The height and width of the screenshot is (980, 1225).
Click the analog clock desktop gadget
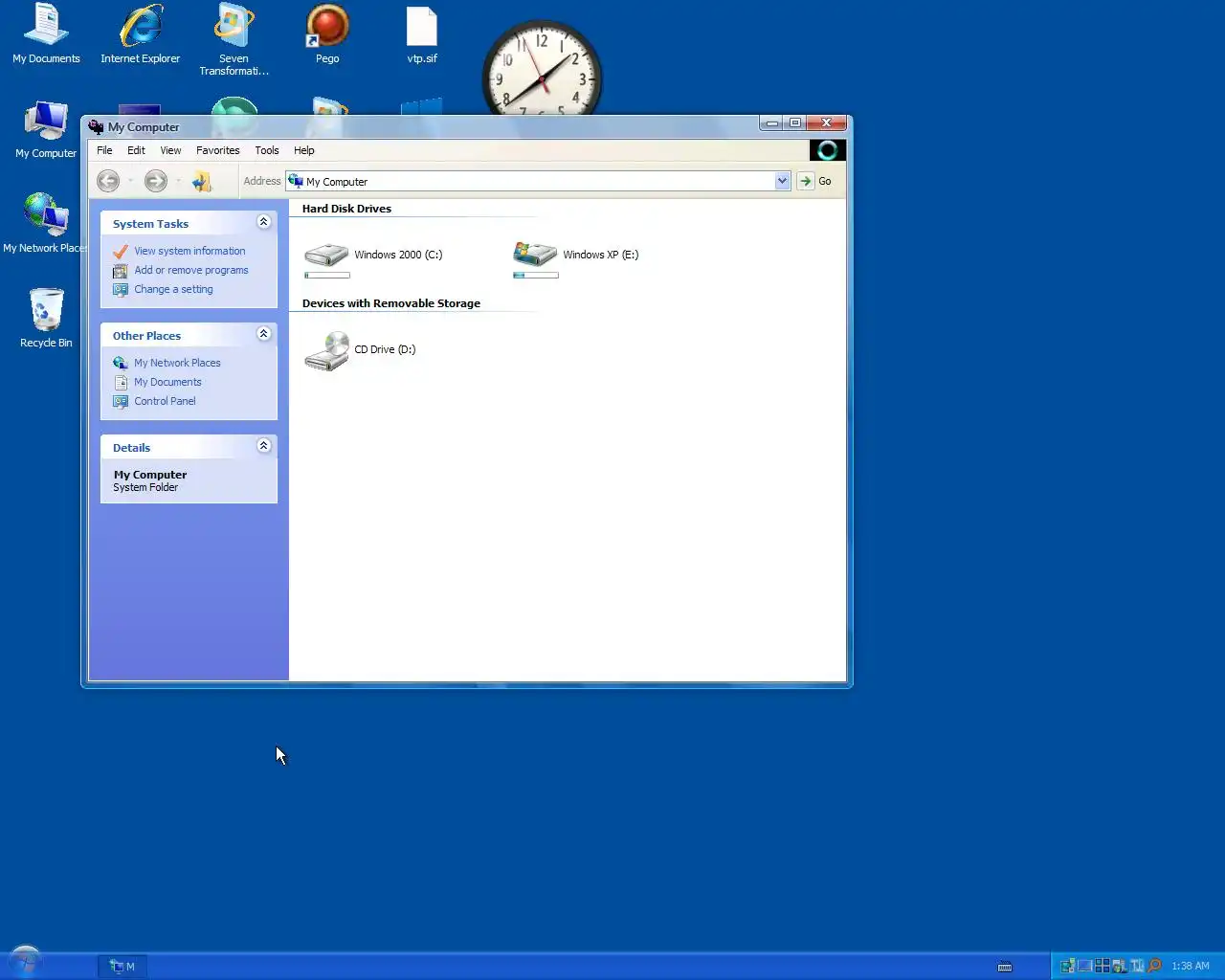[x=542, y=69]
